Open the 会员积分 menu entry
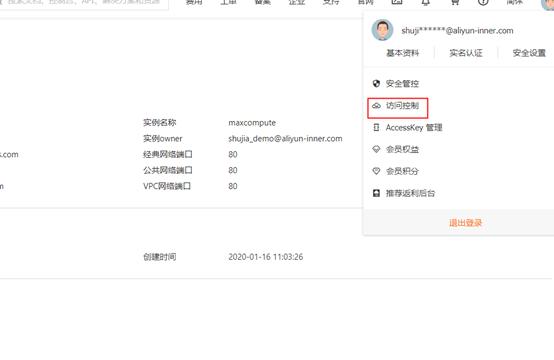 (x=402, y=171)
